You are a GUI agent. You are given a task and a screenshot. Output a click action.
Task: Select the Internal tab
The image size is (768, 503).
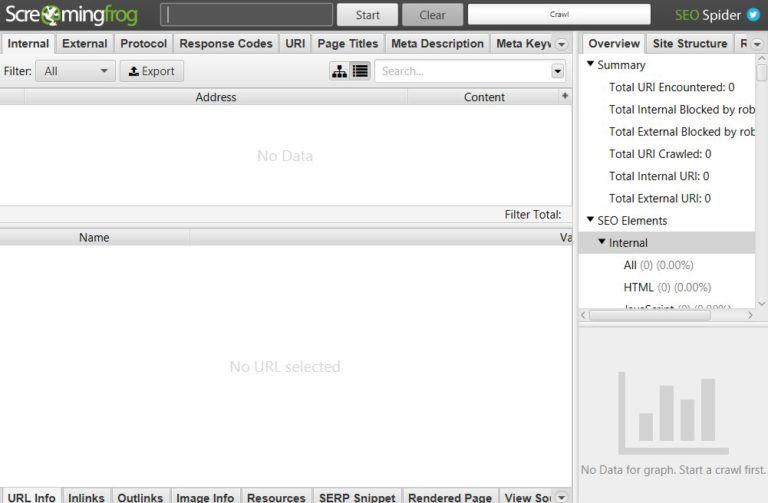point(28,44)
